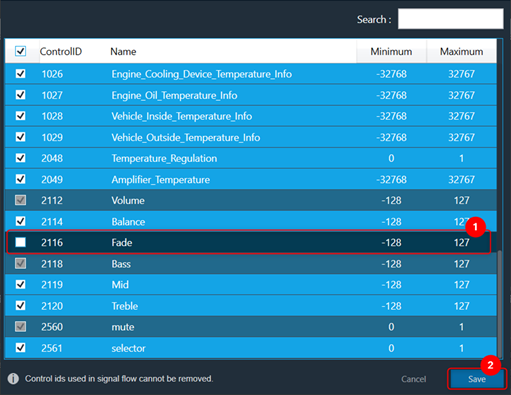This screenshot has width=511, height=395.
Task: Click the vertical scrollbar thumb
Action: pos(500,304)
